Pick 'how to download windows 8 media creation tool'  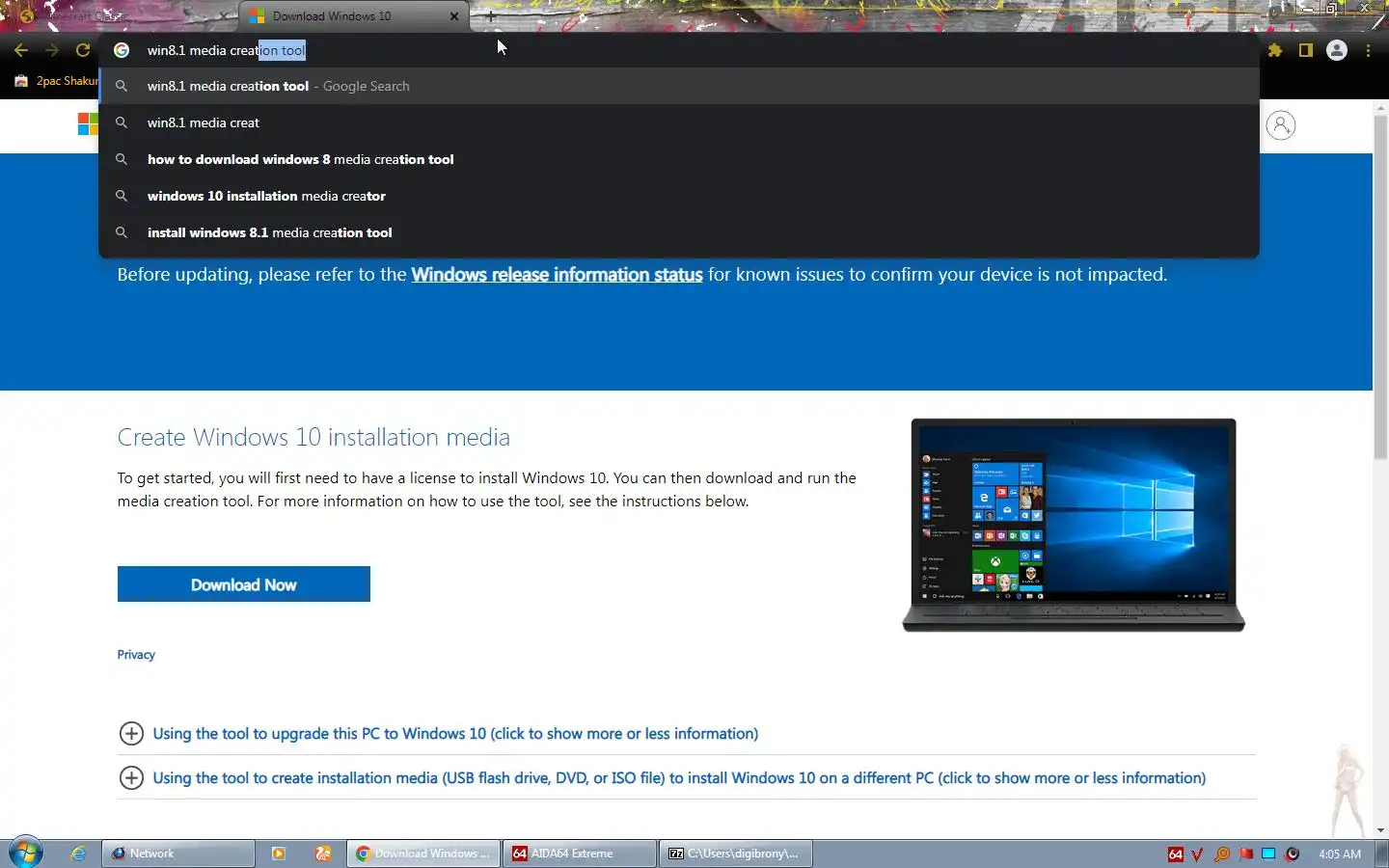pyautogui.click(x=679, y=159)
